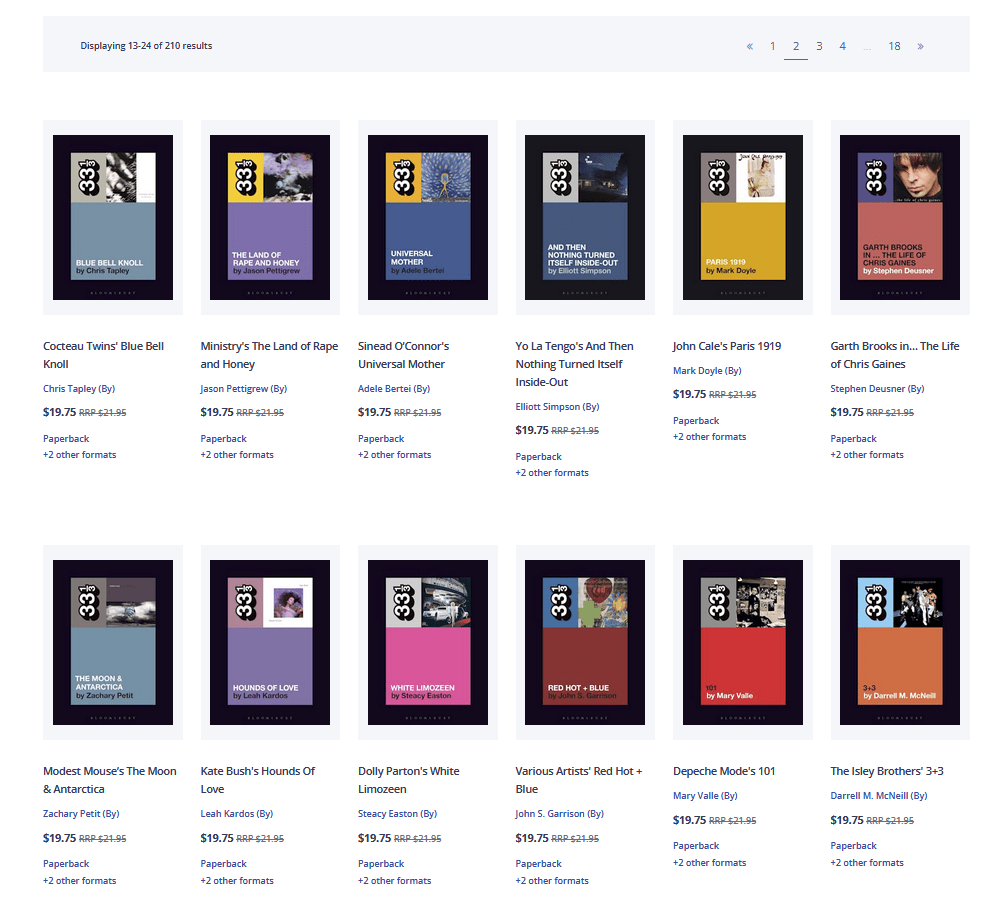Show +2 other formats for Depeche Mode's 101
This screenshot has height=922, width=1002.
point(709,862)
